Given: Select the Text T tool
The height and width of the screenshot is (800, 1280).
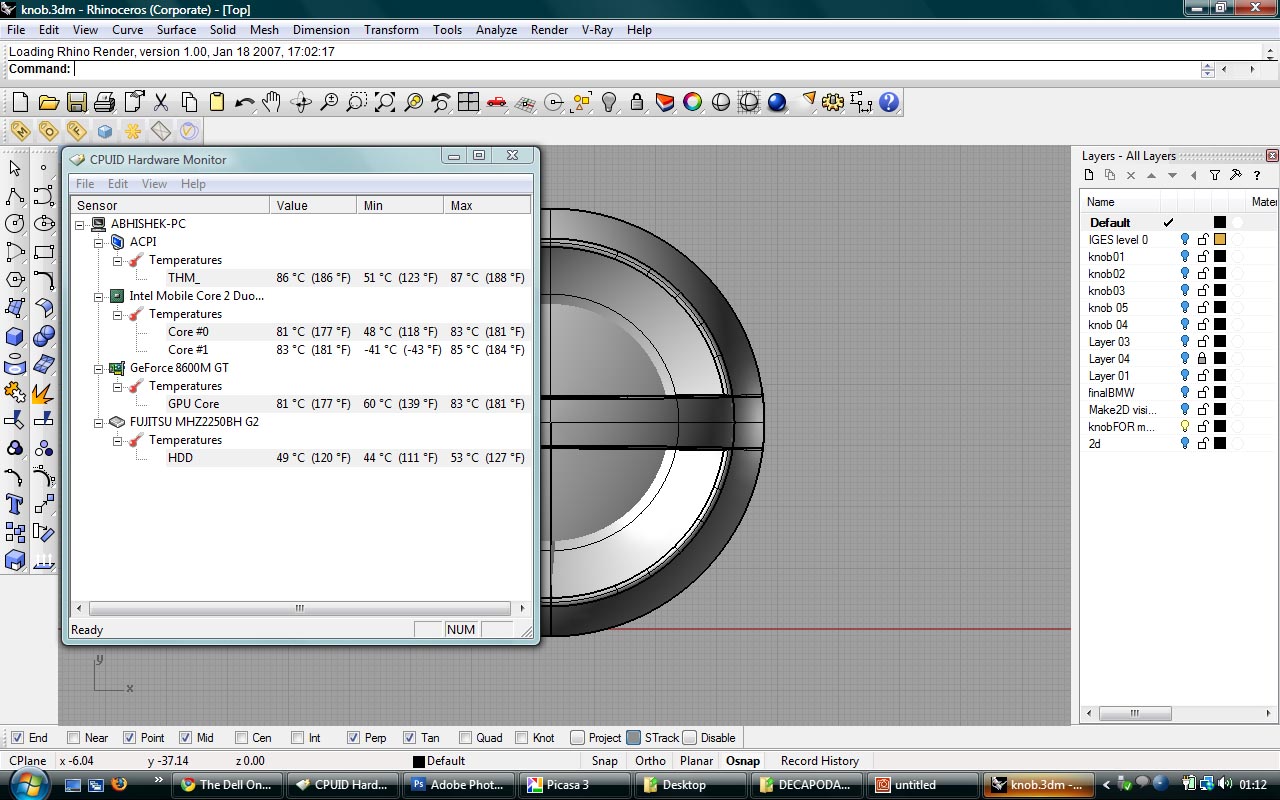Looking at the screenshot, I should 15,504.
